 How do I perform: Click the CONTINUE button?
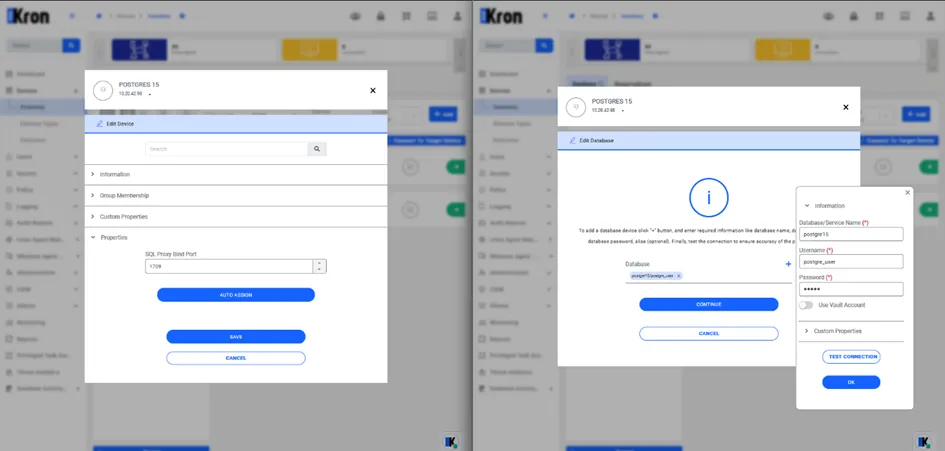(709, 304)
